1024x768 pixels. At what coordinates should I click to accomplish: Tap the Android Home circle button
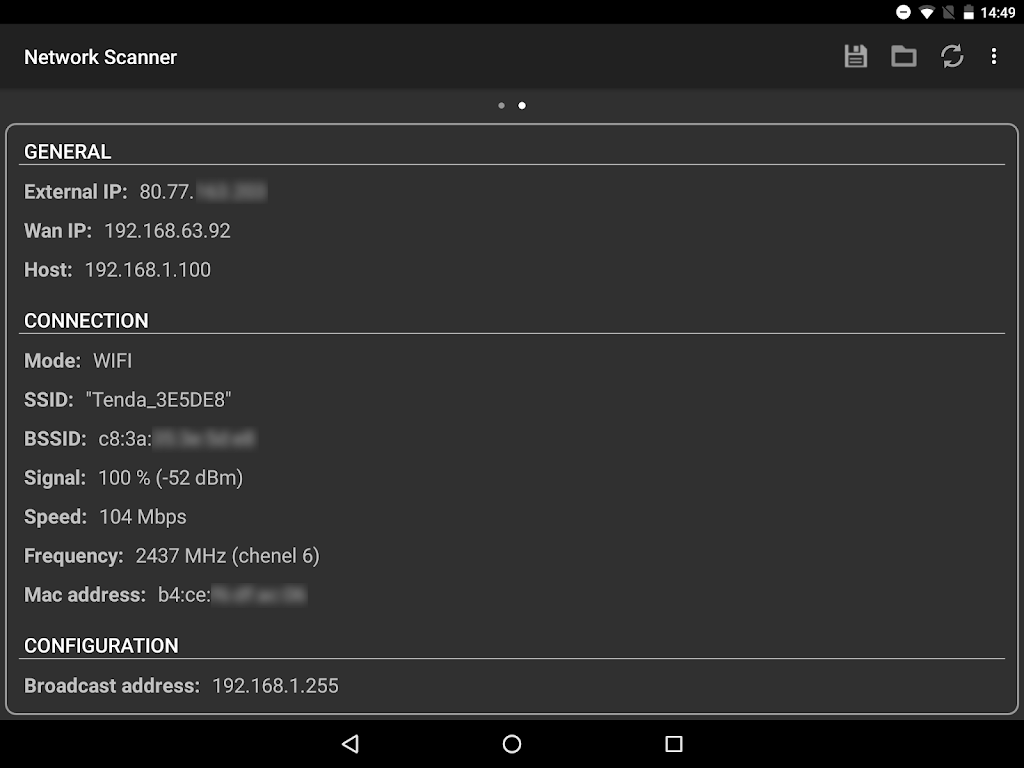(x=512, y=744)
